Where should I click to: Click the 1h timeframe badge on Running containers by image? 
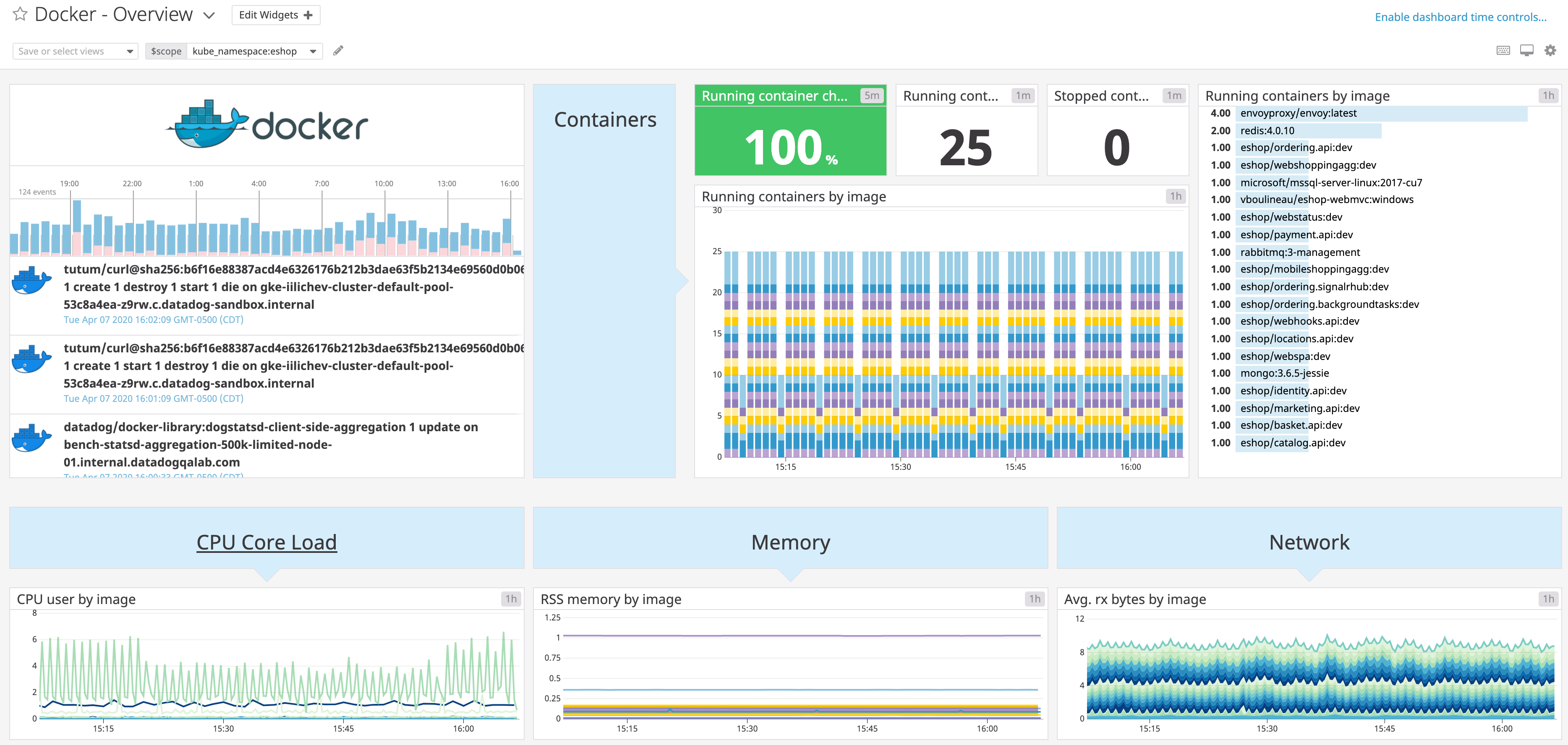point(1548,96)
